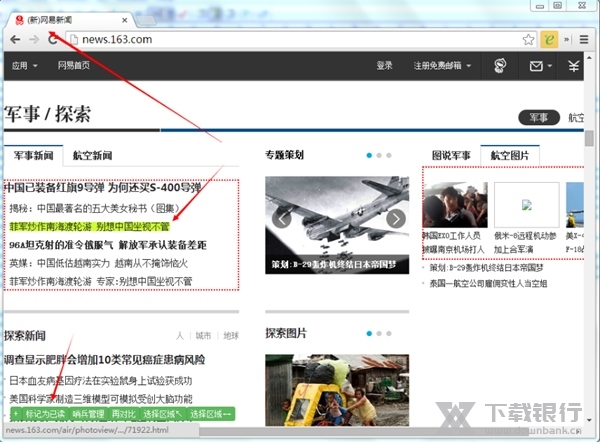Click 选择区域↖ on the green toolbar

coord(163,414)
